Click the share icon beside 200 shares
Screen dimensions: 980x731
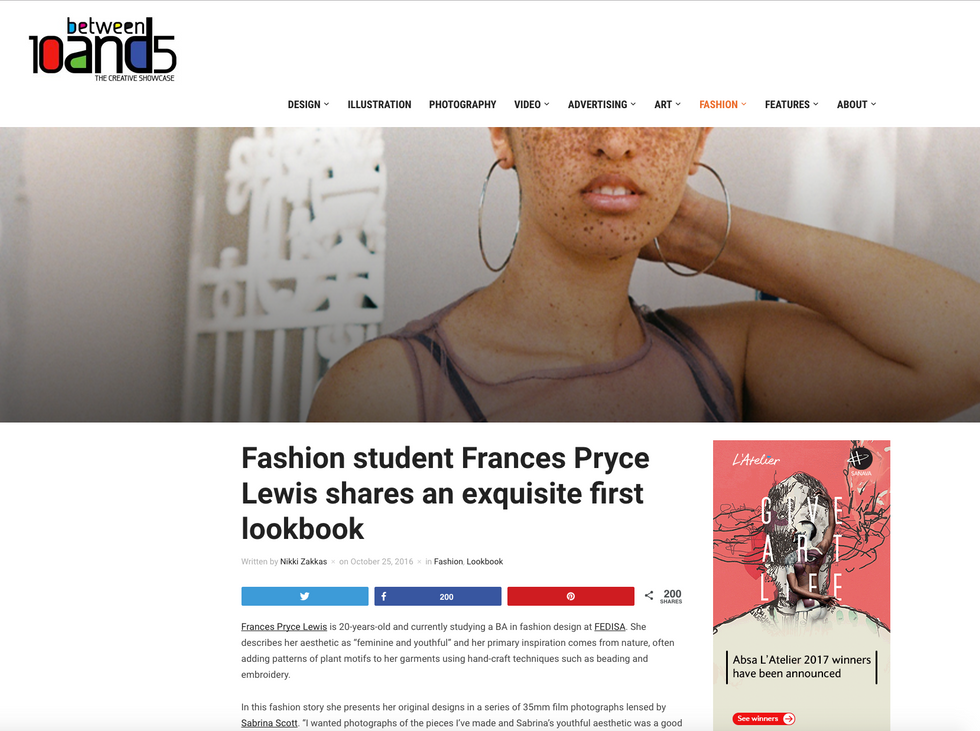pos(649,595)
